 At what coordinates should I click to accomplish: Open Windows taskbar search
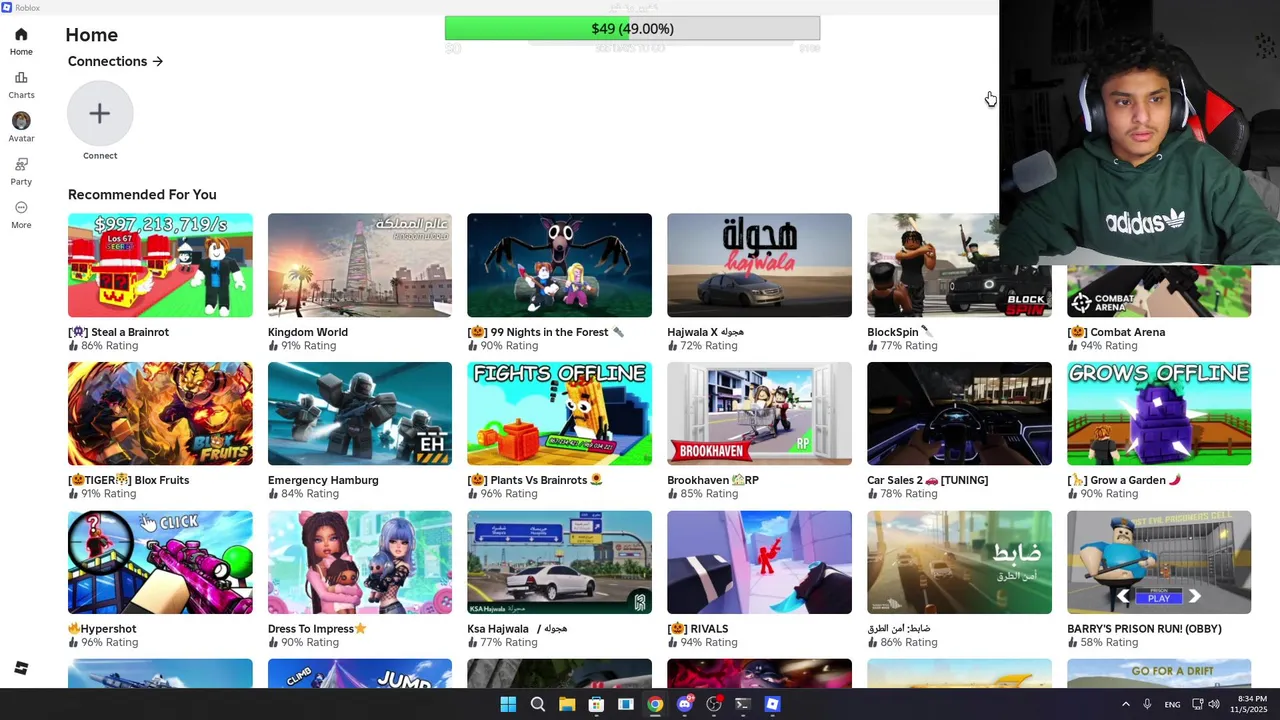click(538, 704)
